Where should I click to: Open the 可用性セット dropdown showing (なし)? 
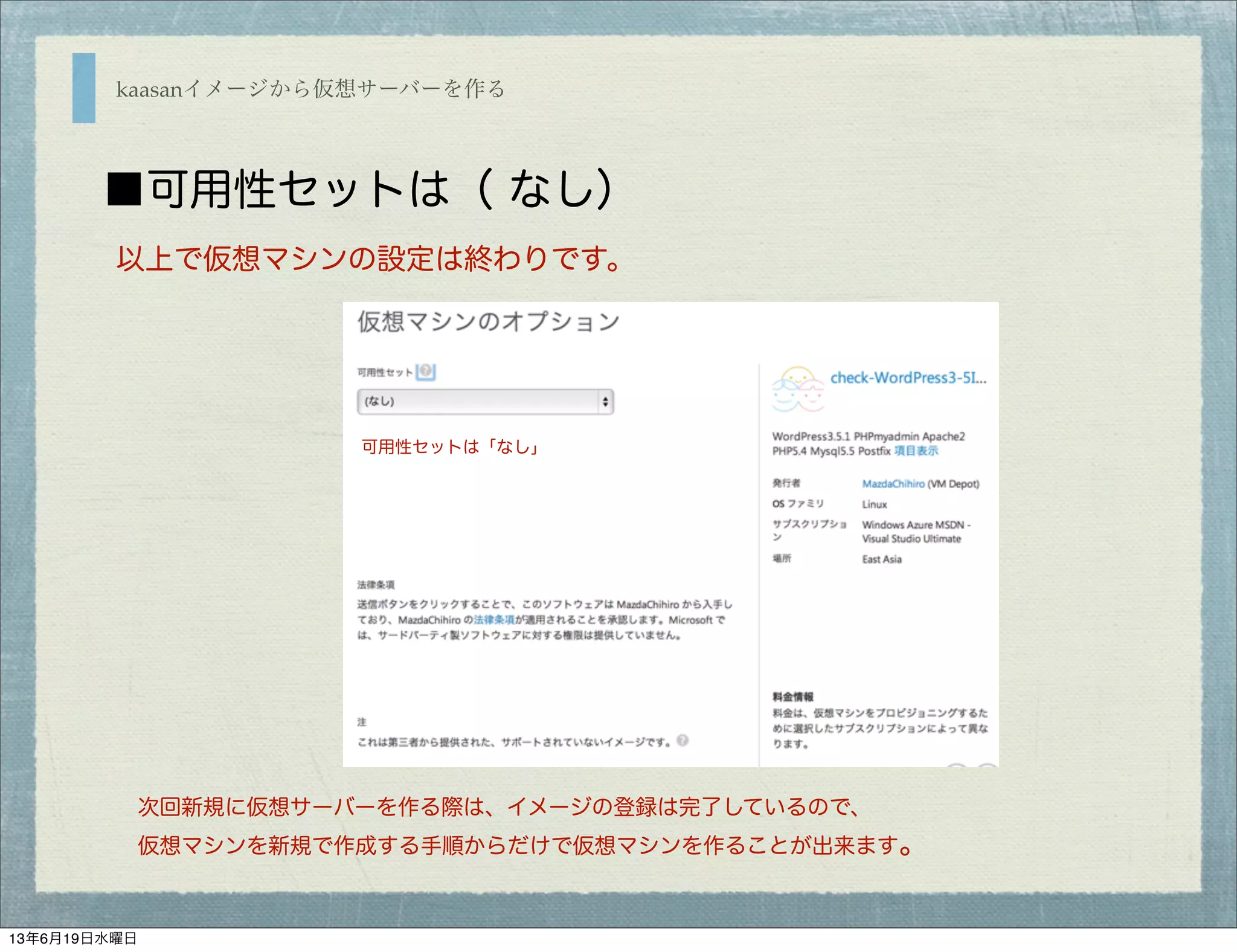486,402
